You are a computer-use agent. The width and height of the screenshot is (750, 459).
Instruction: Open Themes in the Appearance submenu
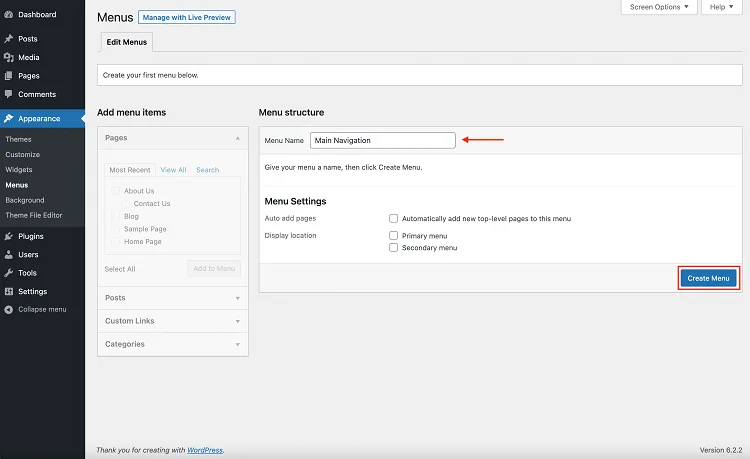pos(18,139)
